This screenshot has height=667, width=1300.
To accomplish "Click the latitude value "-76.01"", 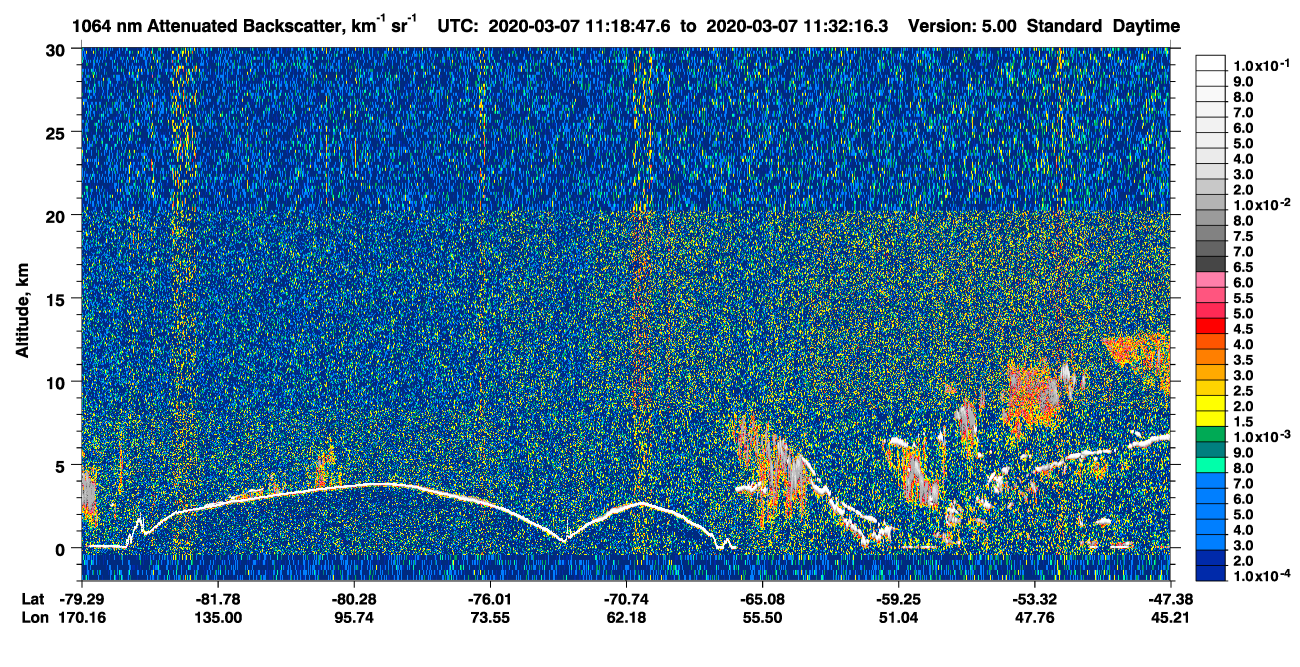I will (x=490, y=599).
